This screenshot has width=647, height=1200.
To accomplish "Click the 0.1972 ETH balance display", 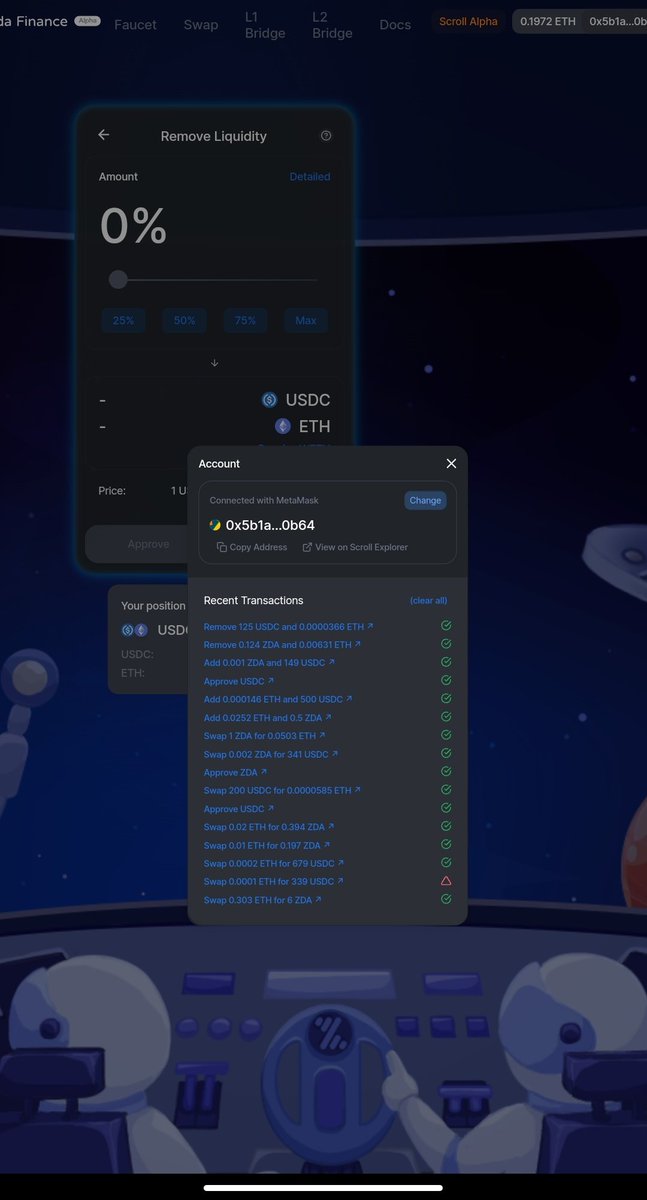I will (x=548, y=21).
